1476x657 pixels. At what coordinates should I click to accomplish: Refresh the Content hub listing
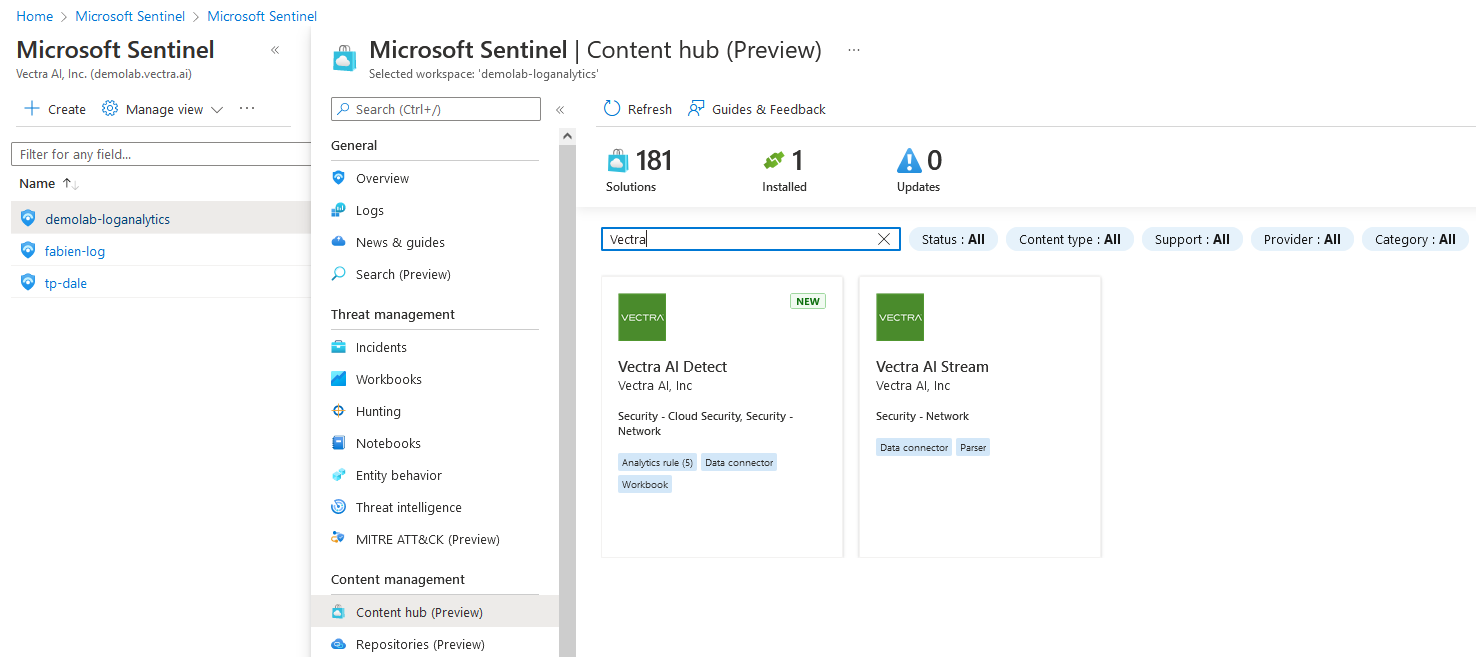pos(637,109)
